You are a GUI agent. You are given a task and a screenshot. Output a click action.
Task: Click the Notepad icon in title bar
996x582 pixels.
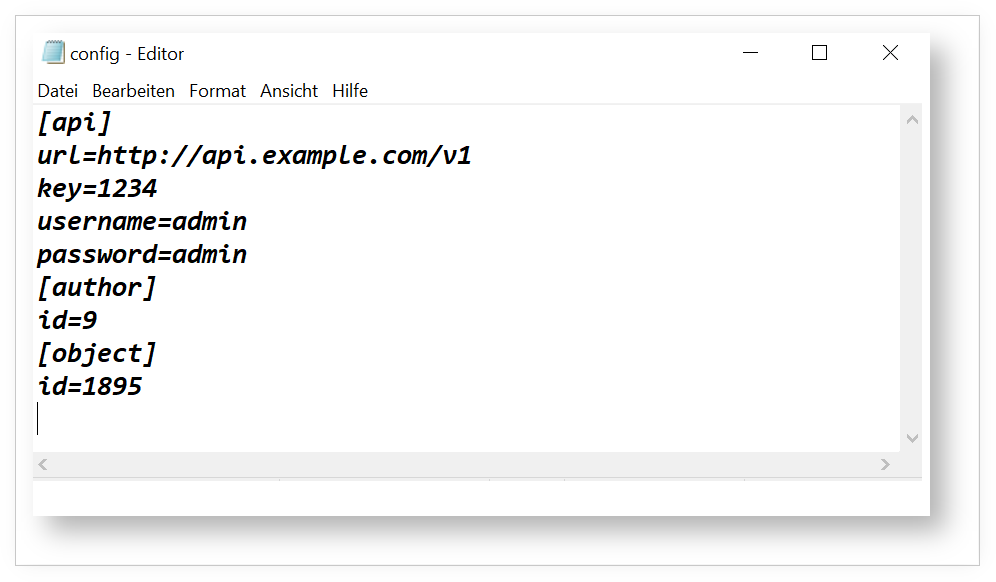[x=53, y=53]
